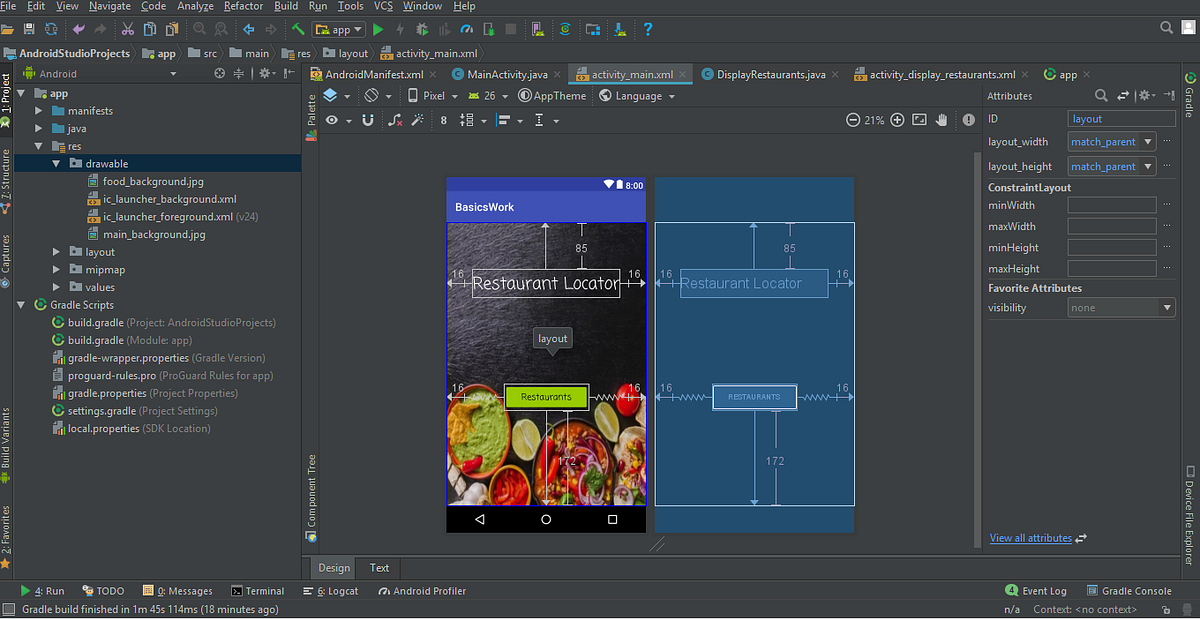Start debugging with the Debug icon
Viewport: 1200px width, 619px height.
420,30
